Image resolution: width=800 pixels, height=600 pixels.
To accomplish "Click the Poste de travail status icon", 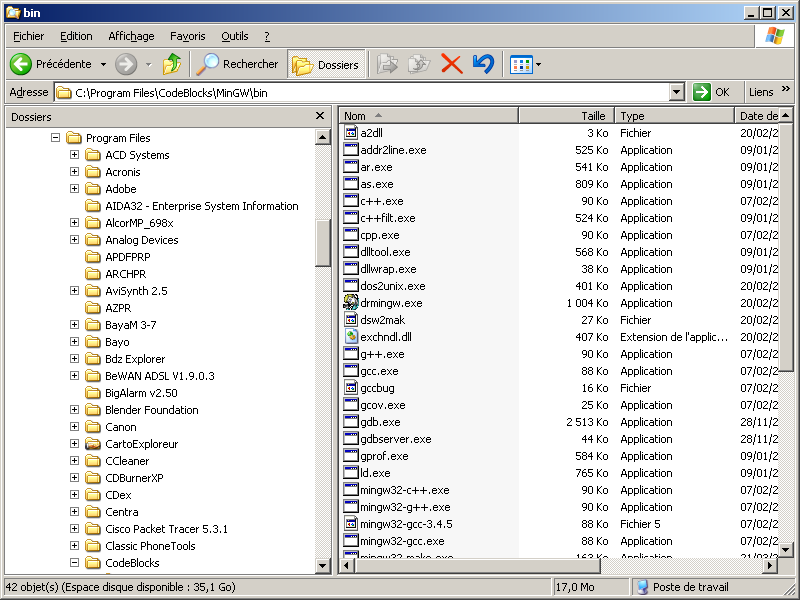I will click(x=643, y=587).
